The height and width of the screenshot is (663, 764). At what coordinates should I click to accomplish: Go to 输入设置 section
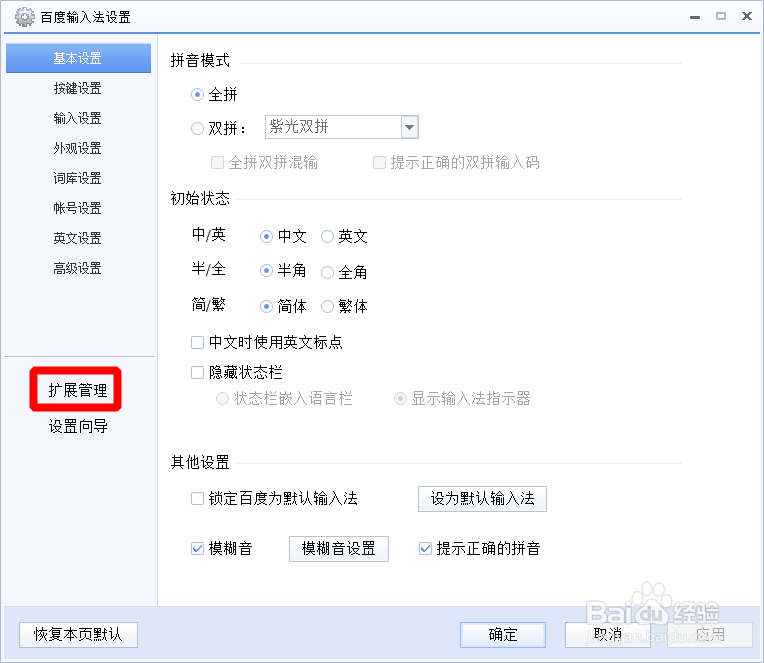click(x=77, y=118)
